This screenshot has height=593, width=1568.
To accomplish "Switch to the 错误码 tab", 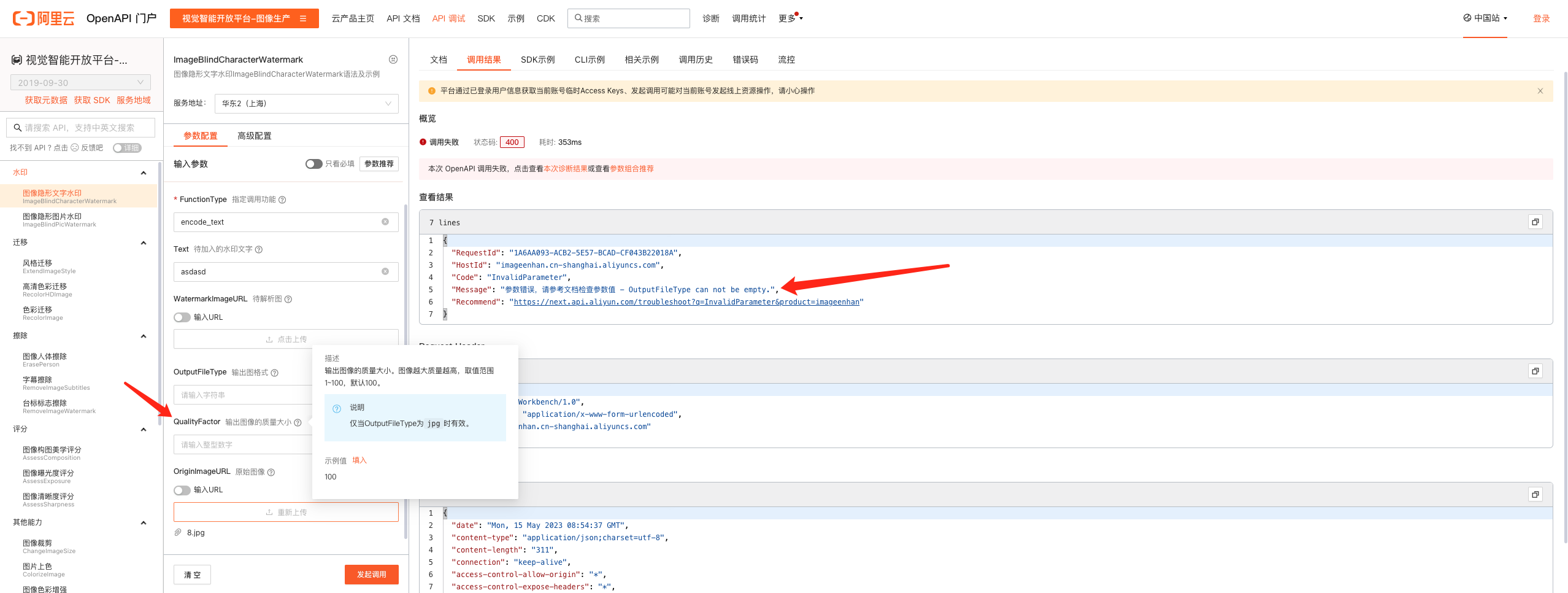I will point(745,60).
